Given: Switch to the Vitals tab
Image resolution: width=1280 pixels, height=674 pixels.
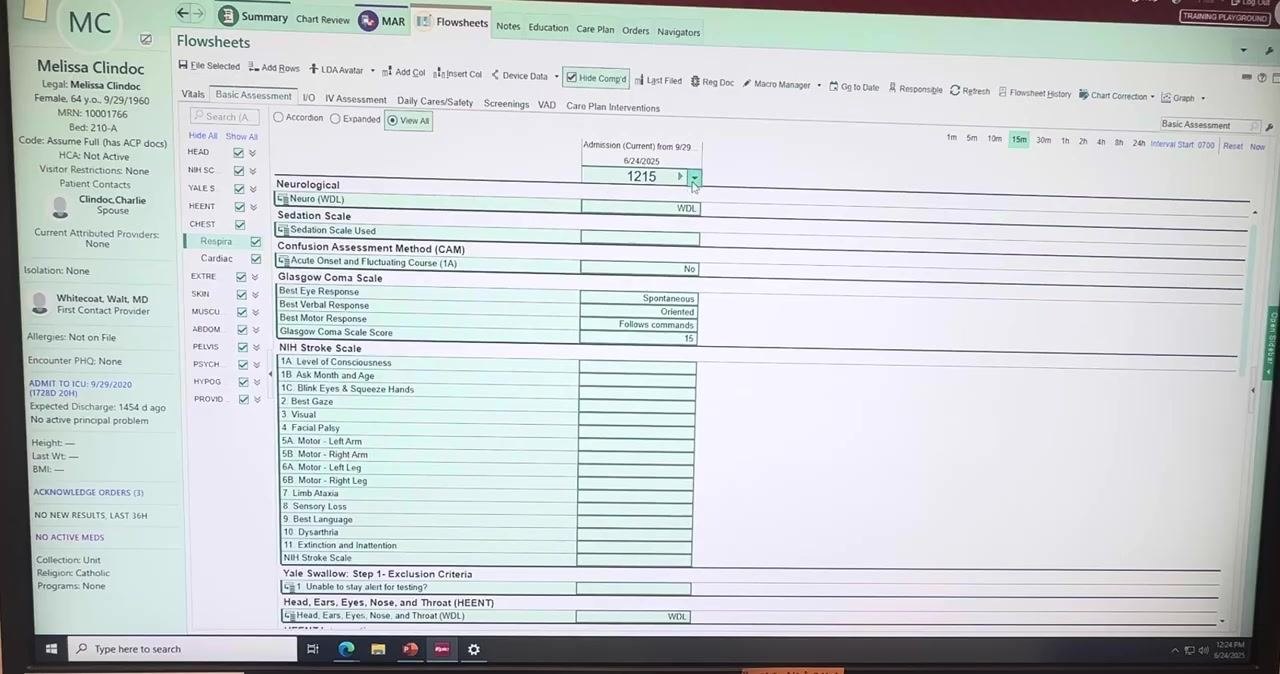Looking at the screenshot, I should pos(193,94).
